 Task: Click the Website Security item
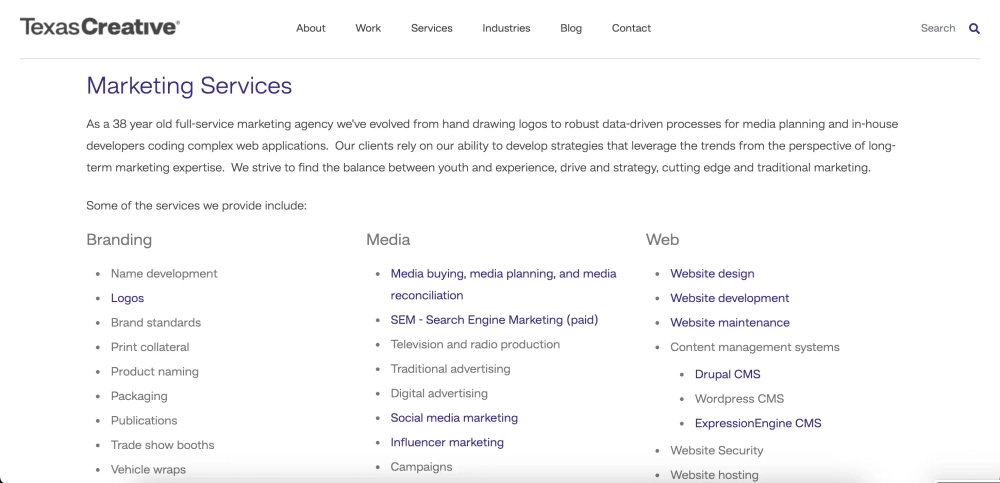point(717,450)
